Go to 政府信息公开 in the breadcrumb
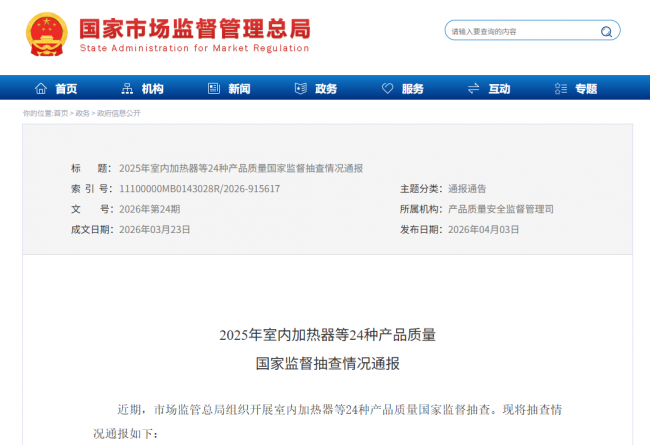The width and height of the screenshot is (650, 445). (x=119, y=113)
